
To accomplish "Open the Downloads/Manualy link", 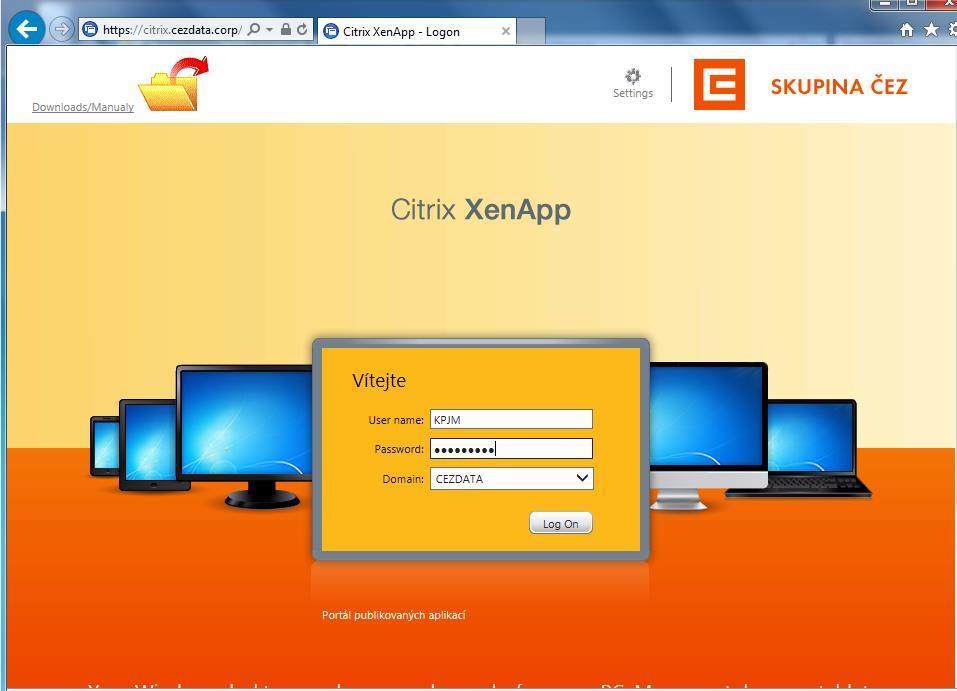I will (x=82, y=107).
